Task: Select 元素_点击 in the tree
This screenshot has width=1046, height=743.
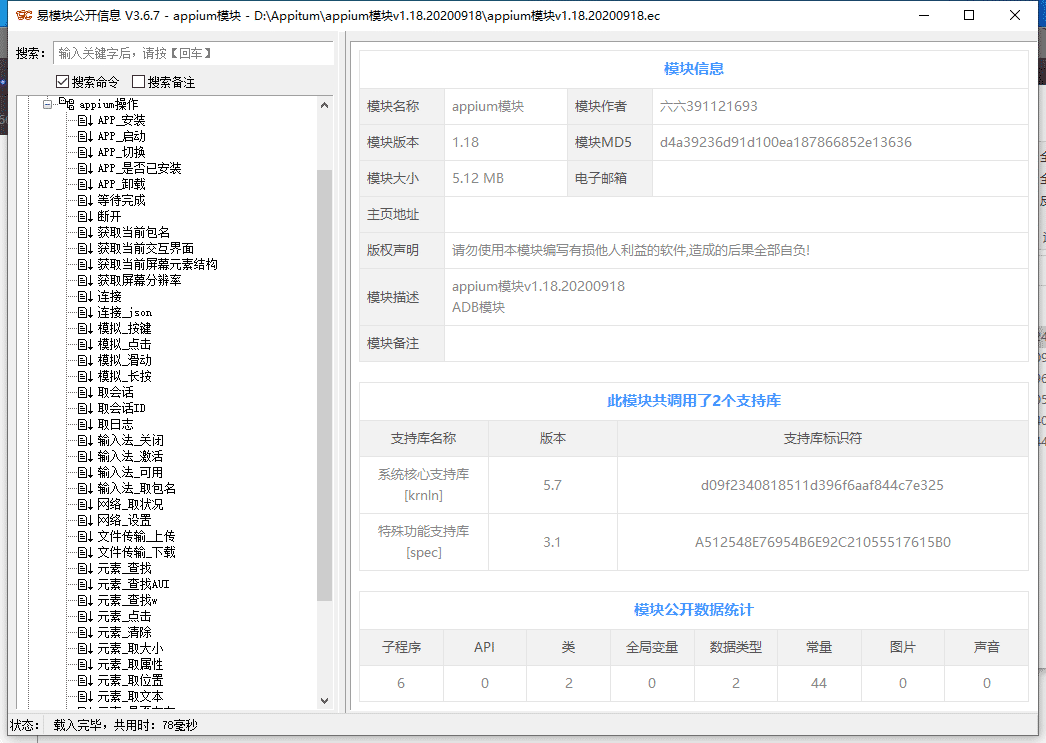Action: pyautogui.click(x=124, y=616)
